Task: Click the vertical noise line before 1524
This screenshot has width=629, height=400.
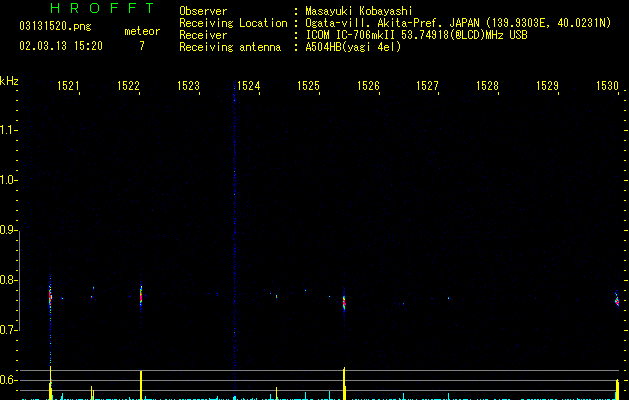Action: tap(234, 233)
